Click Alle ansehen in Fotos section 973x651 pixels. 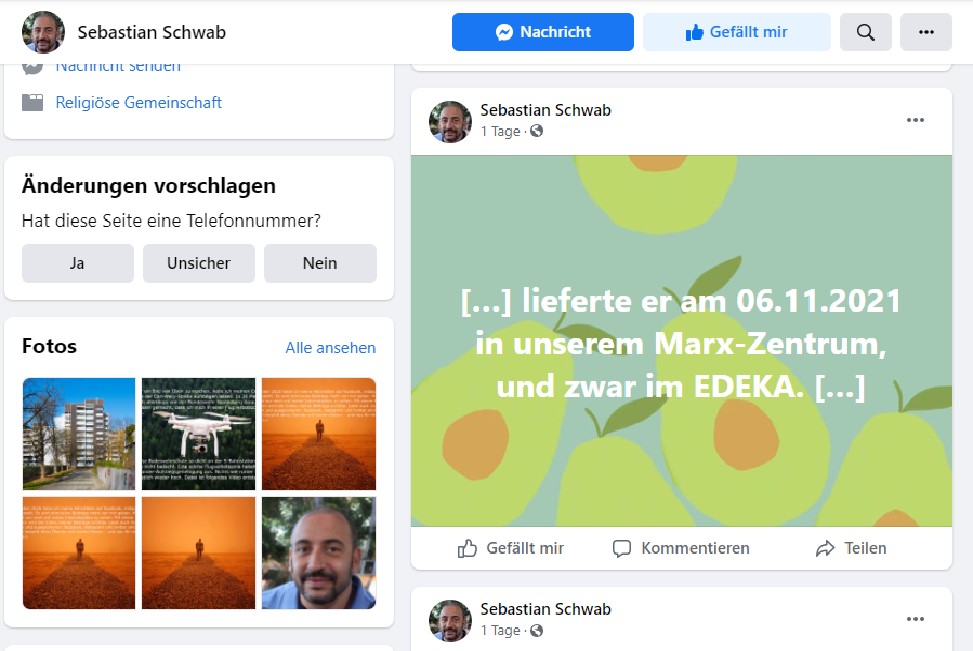(x=330, y=348)
